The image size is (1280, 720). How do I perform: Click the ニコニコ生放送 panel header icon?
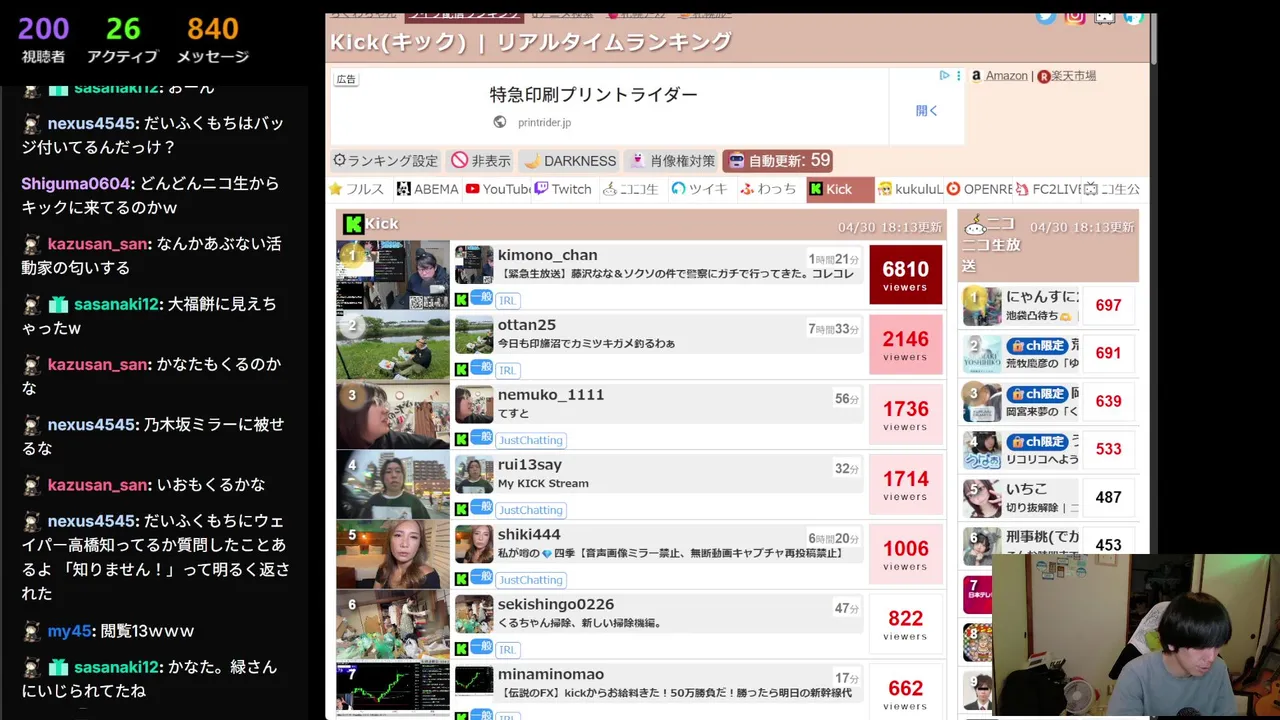(x=974, y=225)
